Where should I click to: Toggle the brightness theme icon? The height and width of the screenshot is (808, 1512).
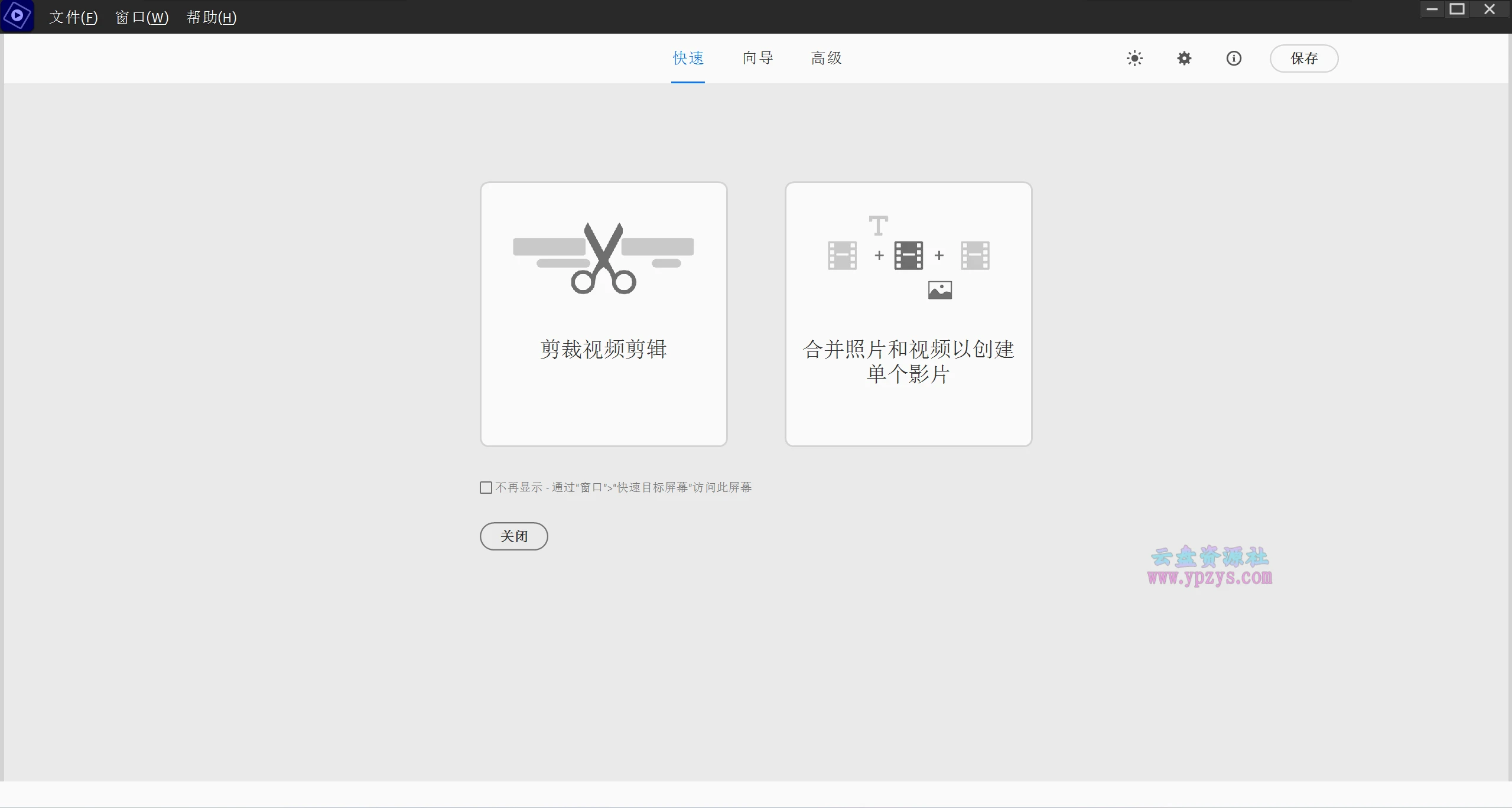(1134, 58)
